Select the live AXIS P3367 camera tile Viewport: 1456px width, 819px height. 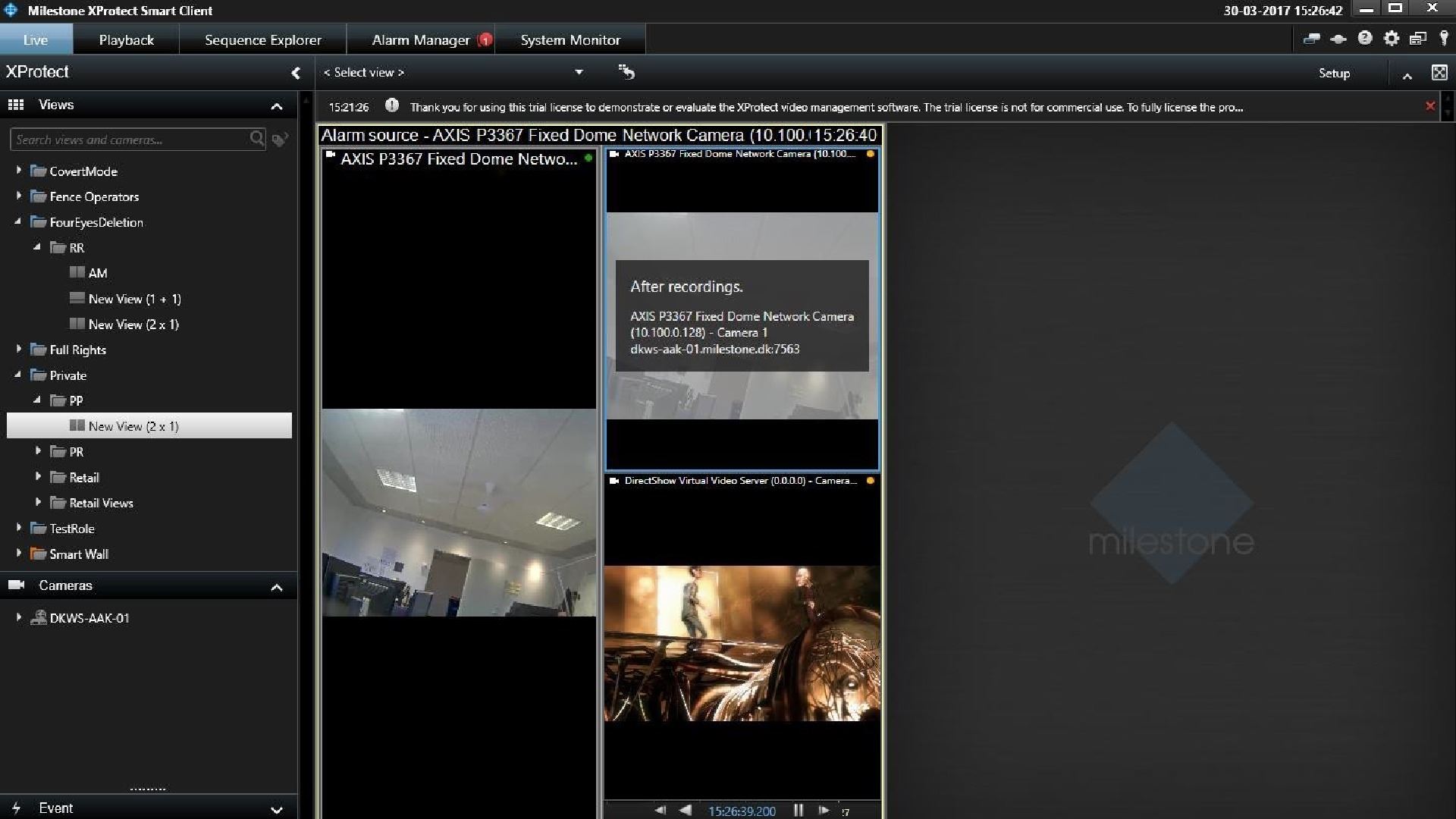[x=459, y=483]
